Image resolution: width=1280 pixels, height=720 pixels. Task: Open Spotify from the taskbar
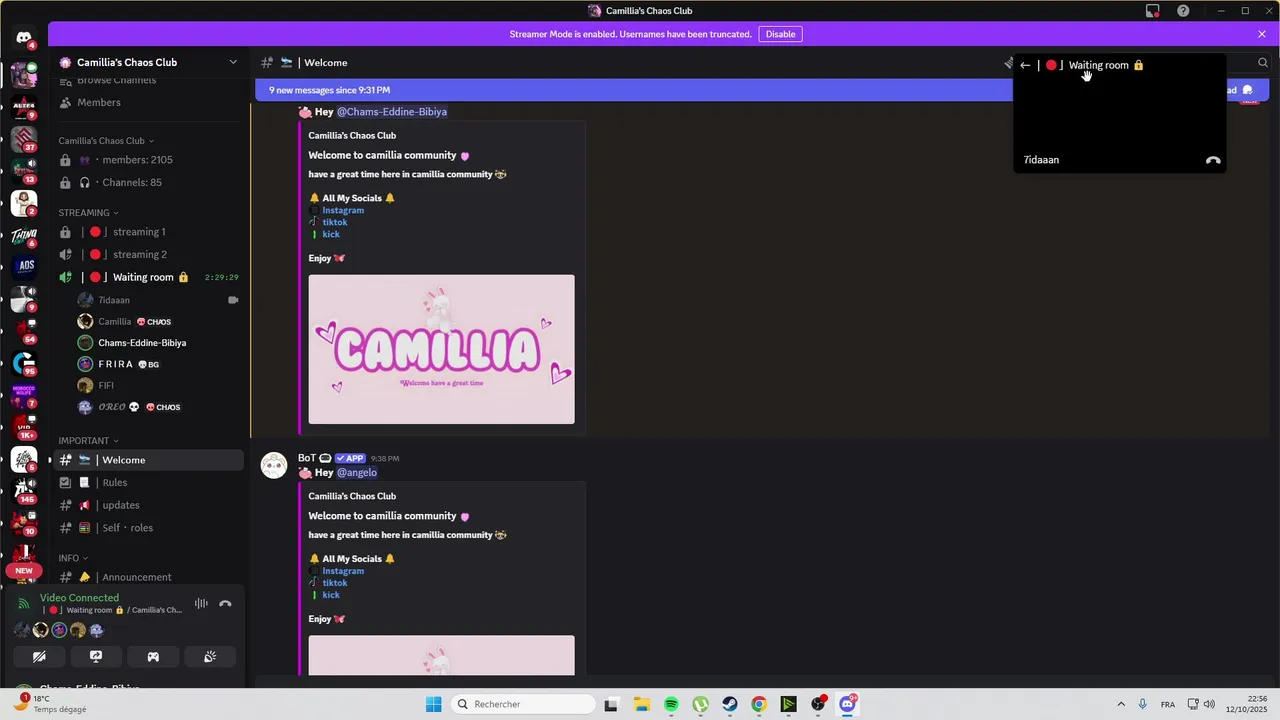pos(671,704)
